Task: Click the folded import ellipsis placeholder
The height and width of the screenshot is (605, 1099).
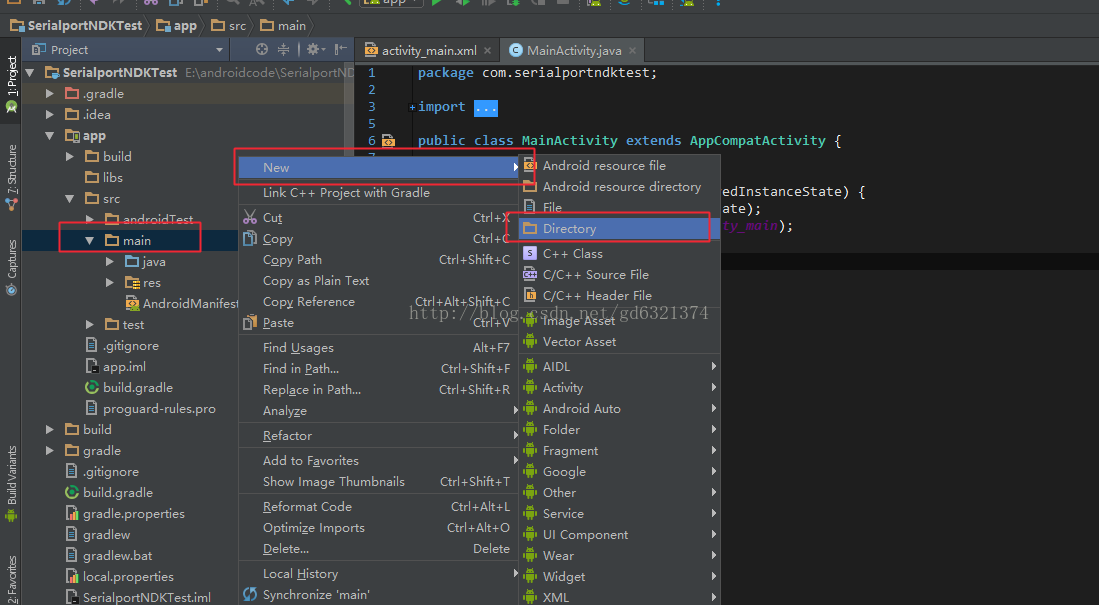Action: (486, 107)
